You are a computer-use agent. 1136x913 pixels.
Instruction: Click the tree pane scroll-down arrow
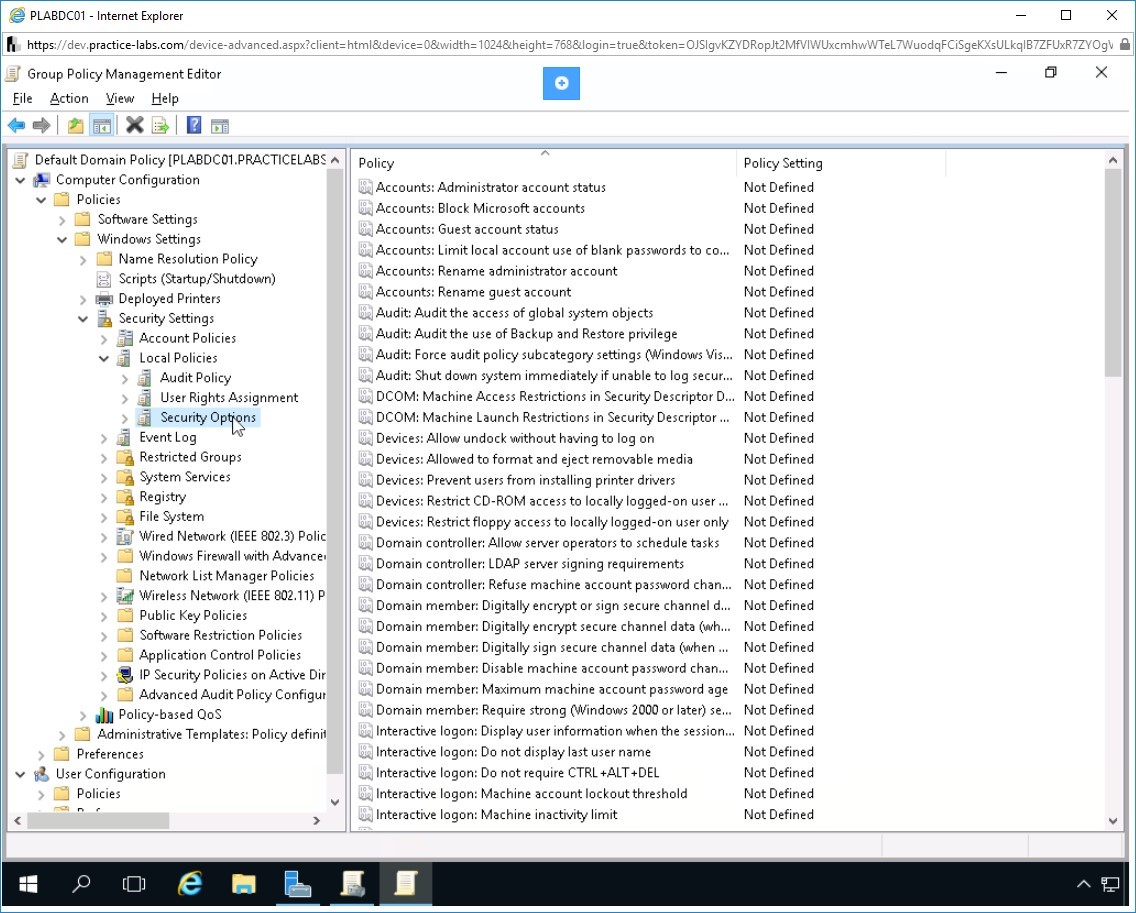[335, 802]
